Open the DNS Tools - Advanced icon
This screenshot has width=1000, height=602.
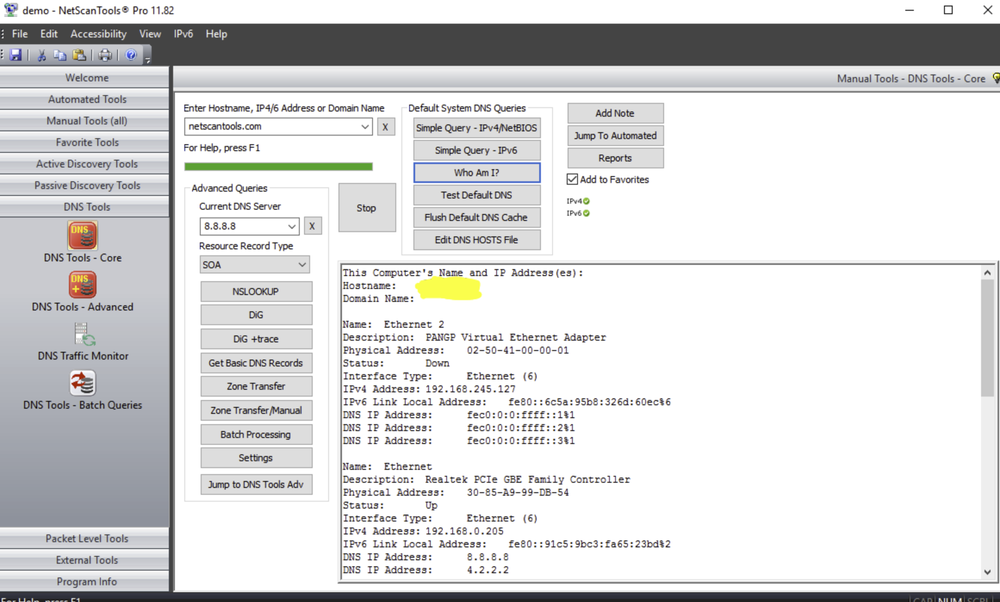(x=83, y=285)
